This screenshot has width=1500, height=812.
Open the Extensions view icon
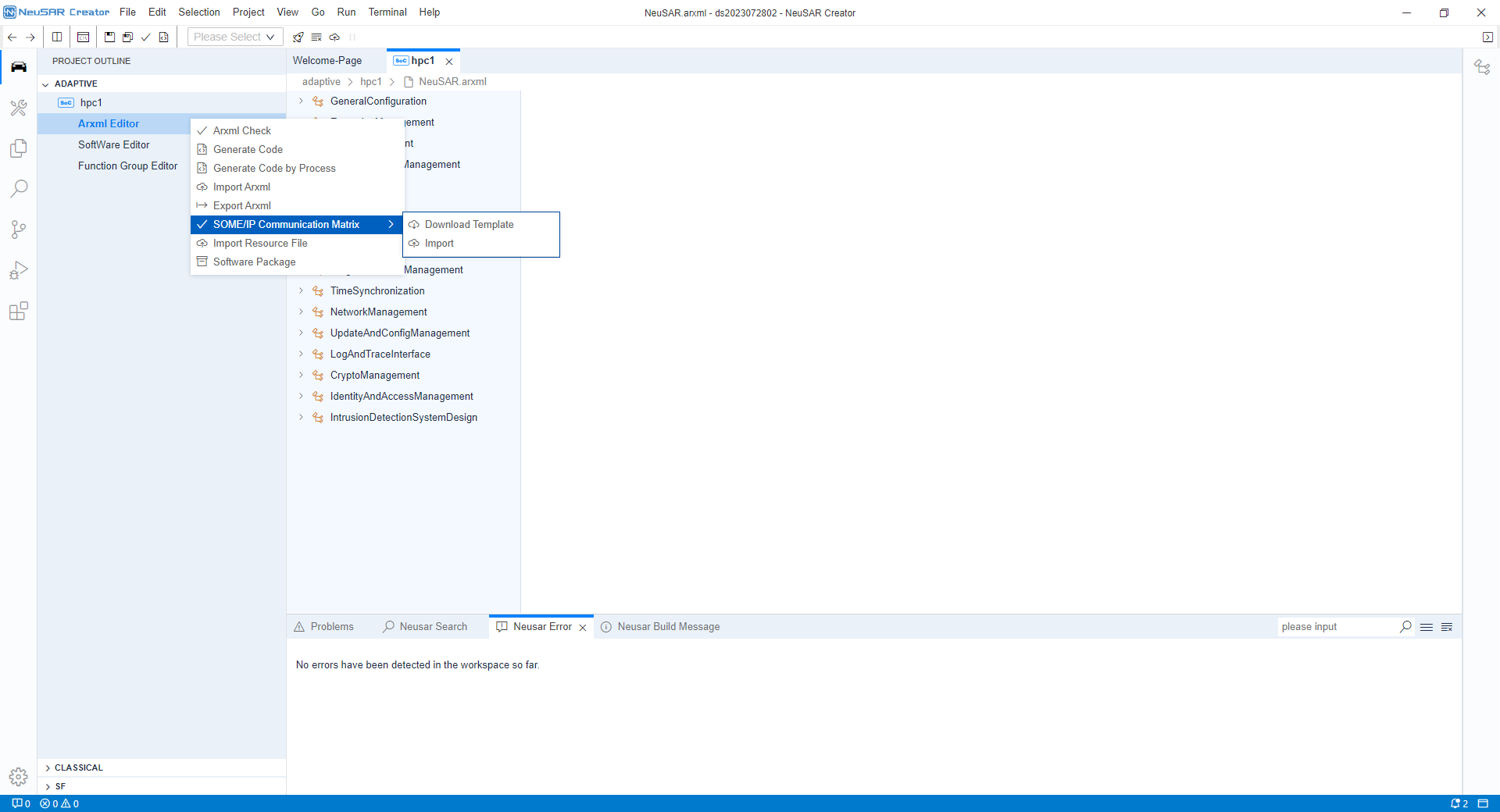19,312
